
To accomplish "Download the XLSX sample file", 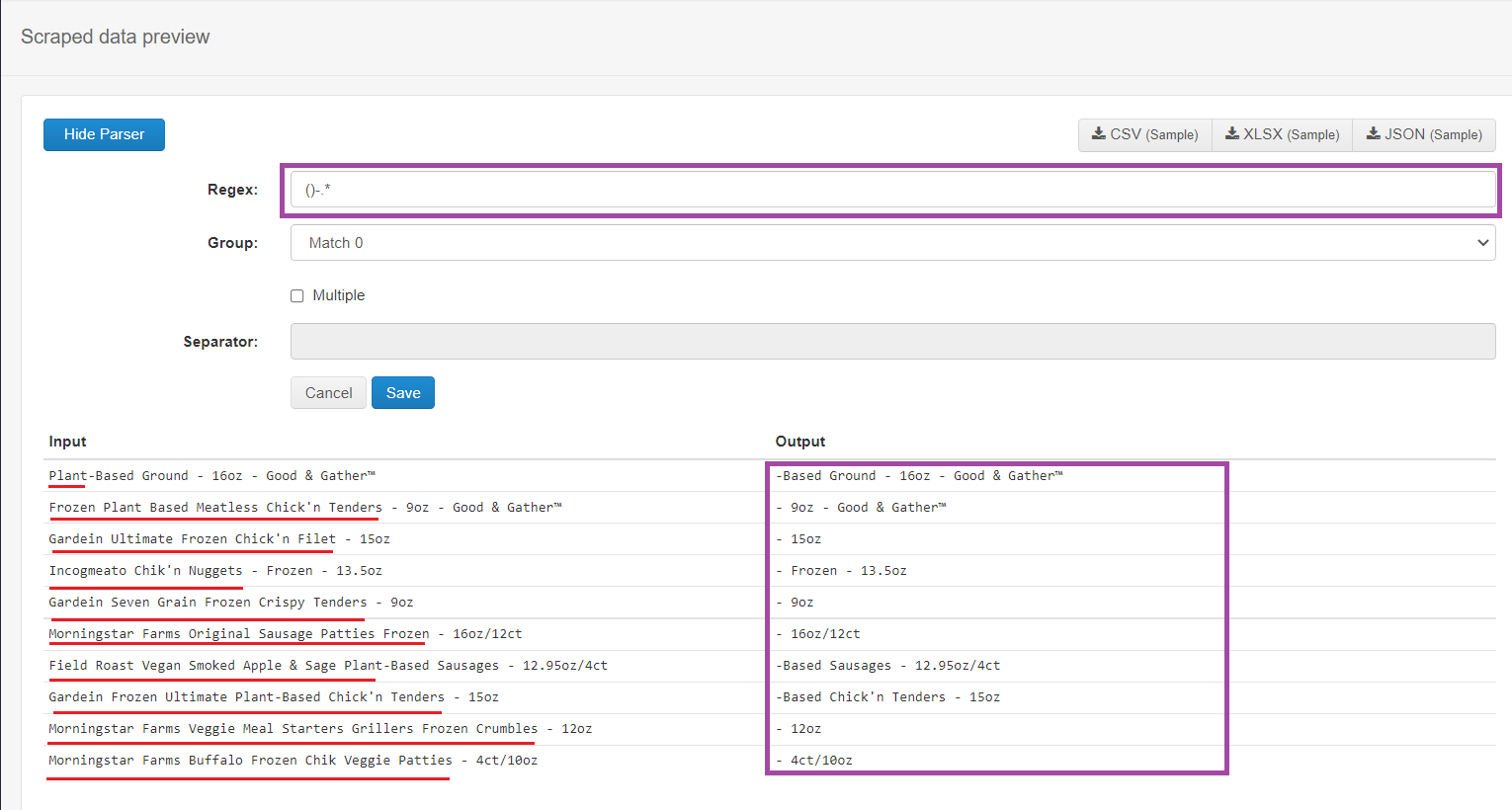I will point(1282,134).
